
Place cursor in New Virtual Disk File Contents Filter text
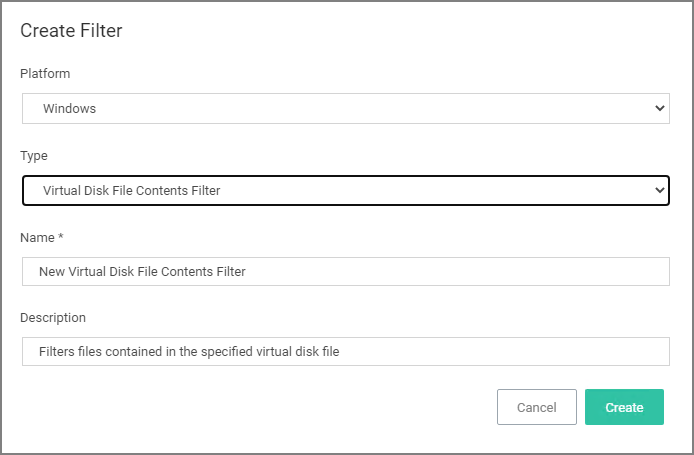click(x=142, y=271)
